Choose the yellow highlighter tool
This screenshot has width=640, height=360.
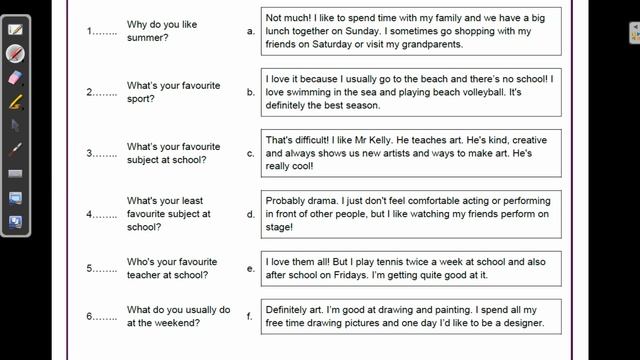pyautogui.click(x=16, y=102)
